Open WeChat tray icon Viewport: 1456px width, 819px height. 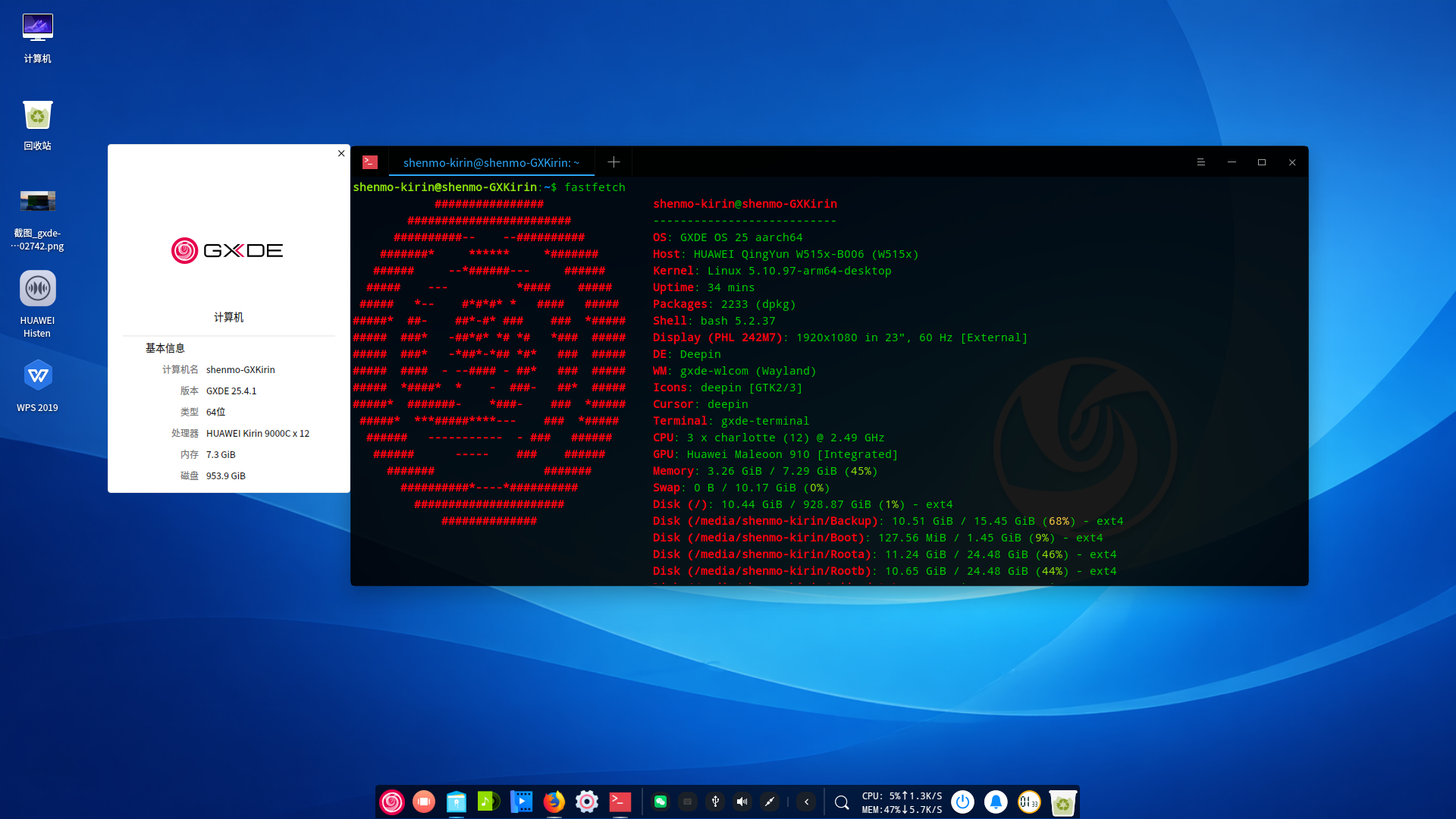[661, 802]
